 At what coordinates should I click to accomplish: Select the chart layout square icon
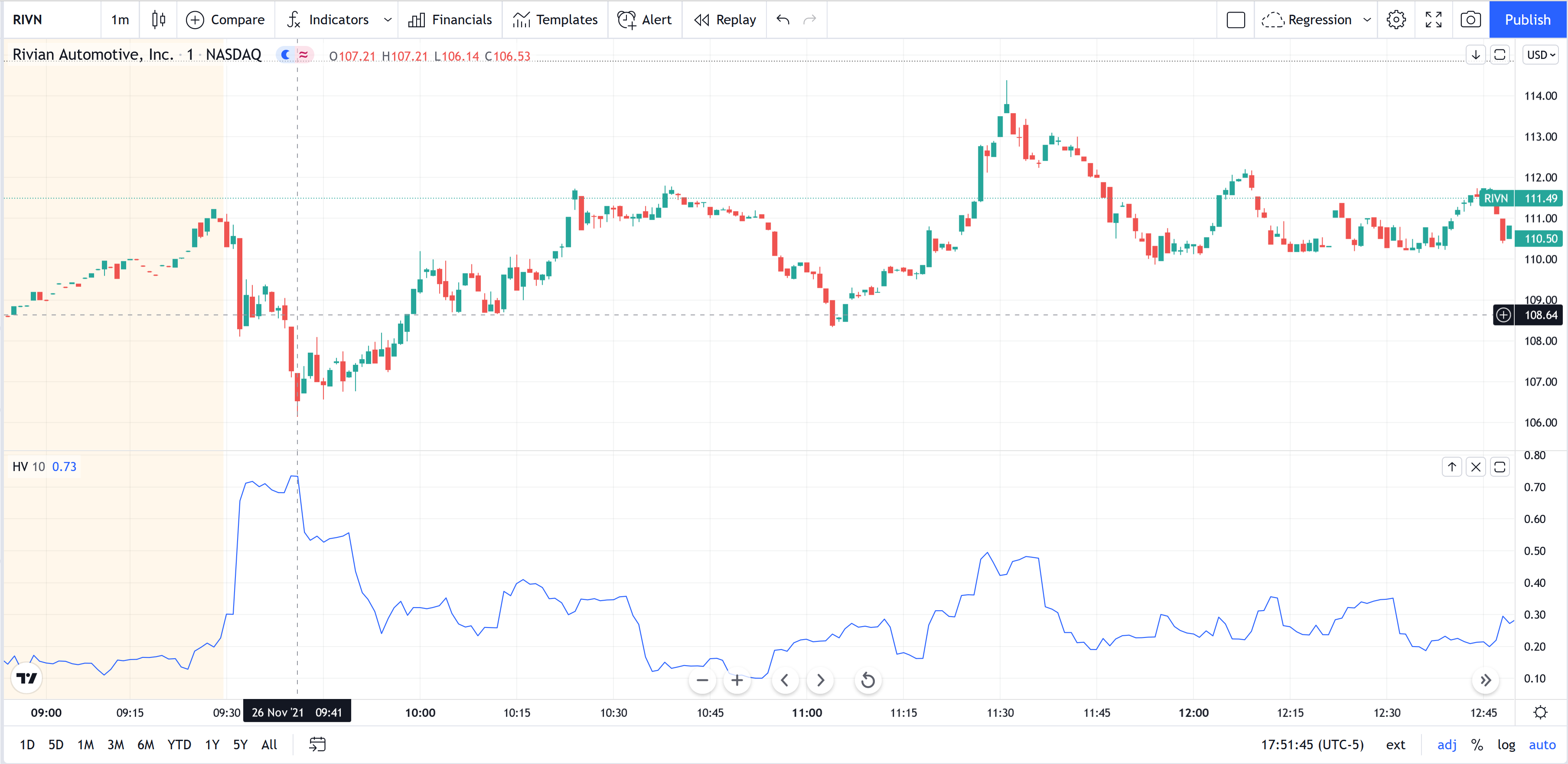pos(1235,20)
